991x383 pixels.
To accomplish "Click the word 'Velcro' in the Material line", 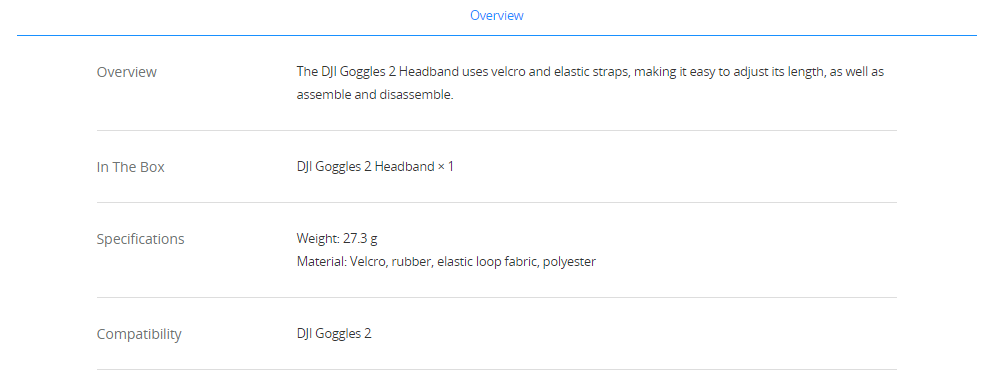I will point(368,261).
